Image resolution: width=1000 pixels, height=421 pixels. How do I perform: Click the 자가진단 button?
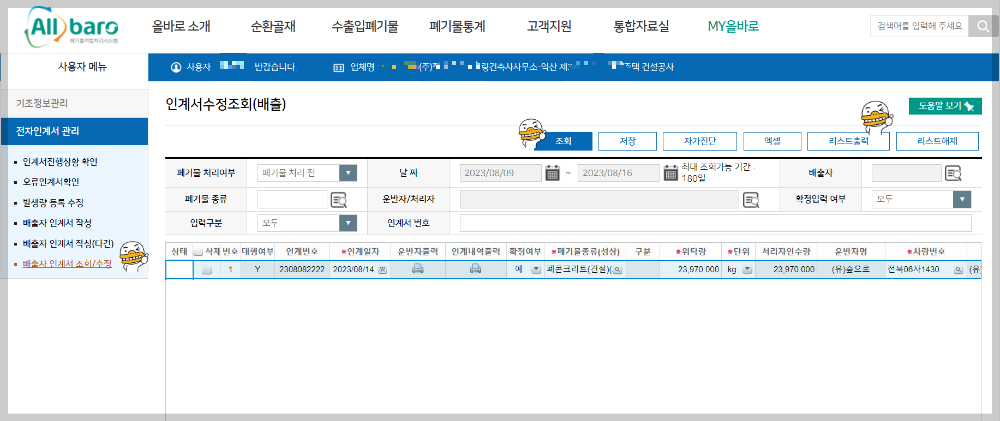coord(700,141)
